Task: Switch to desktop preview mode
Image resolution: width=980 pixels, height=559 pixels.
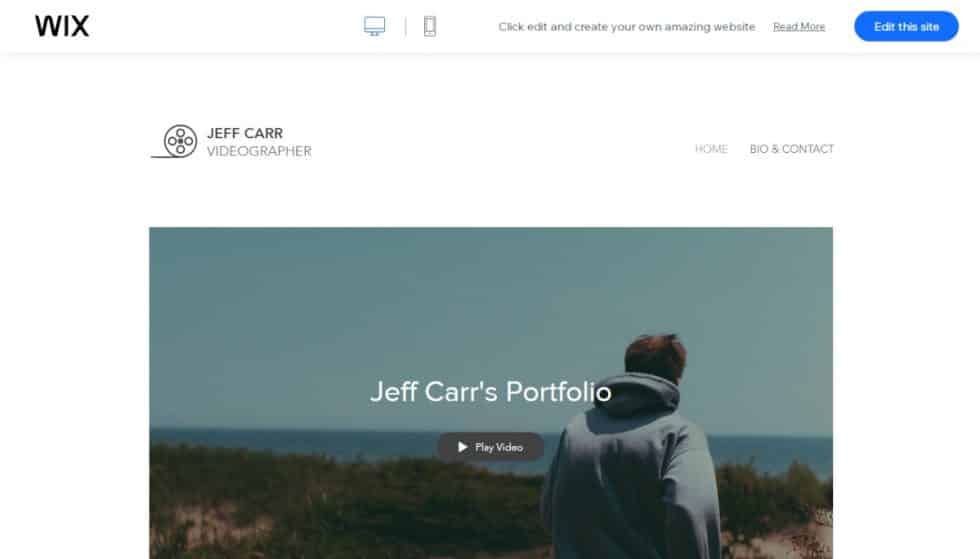Action: click(x=374, y=26)
